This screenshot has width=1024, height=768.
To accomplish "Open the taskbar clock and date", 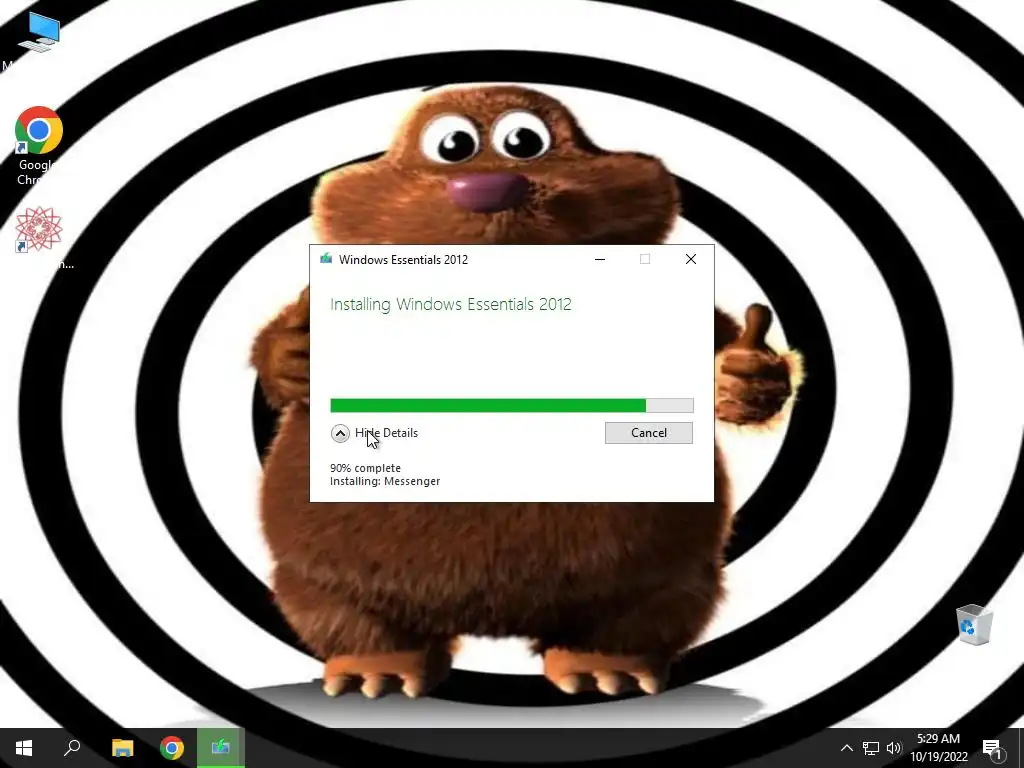I will [938, 748].
